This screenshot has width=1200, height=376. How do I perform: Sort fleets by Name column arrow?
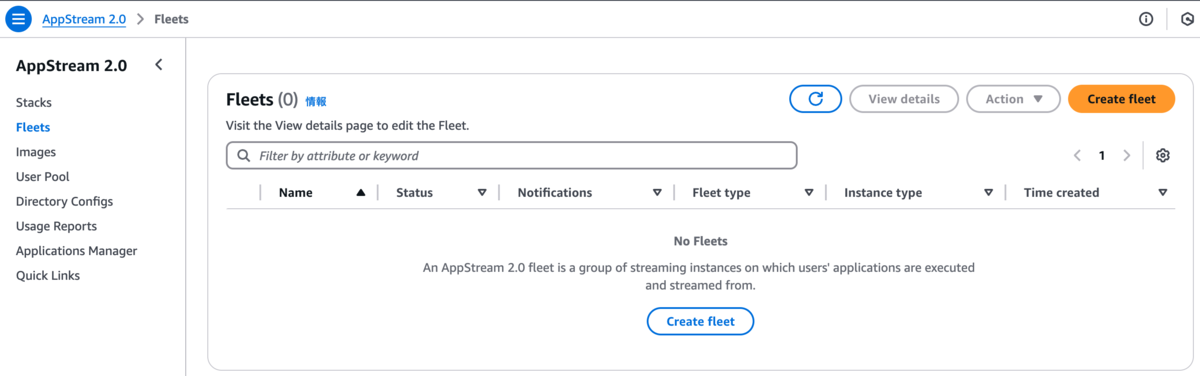point(360,192)
